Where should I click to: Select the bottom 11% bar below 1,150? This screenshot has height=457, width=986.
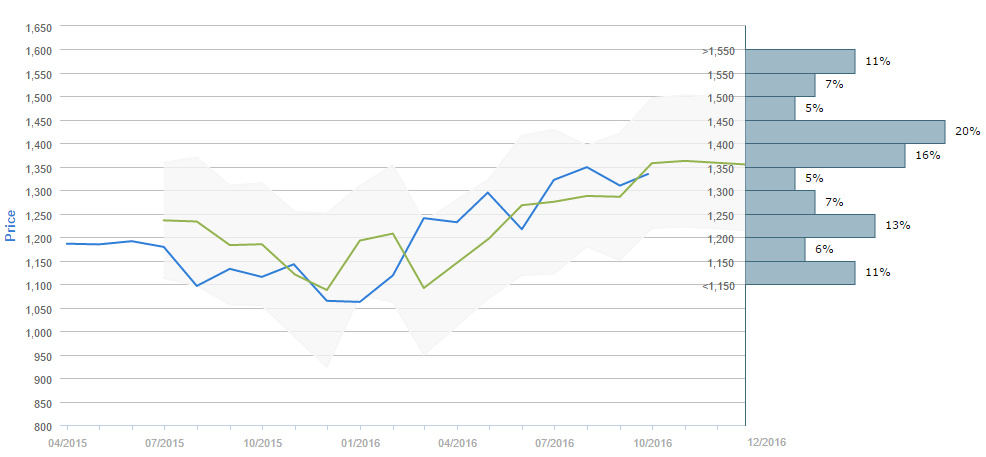tap(800, 273)
